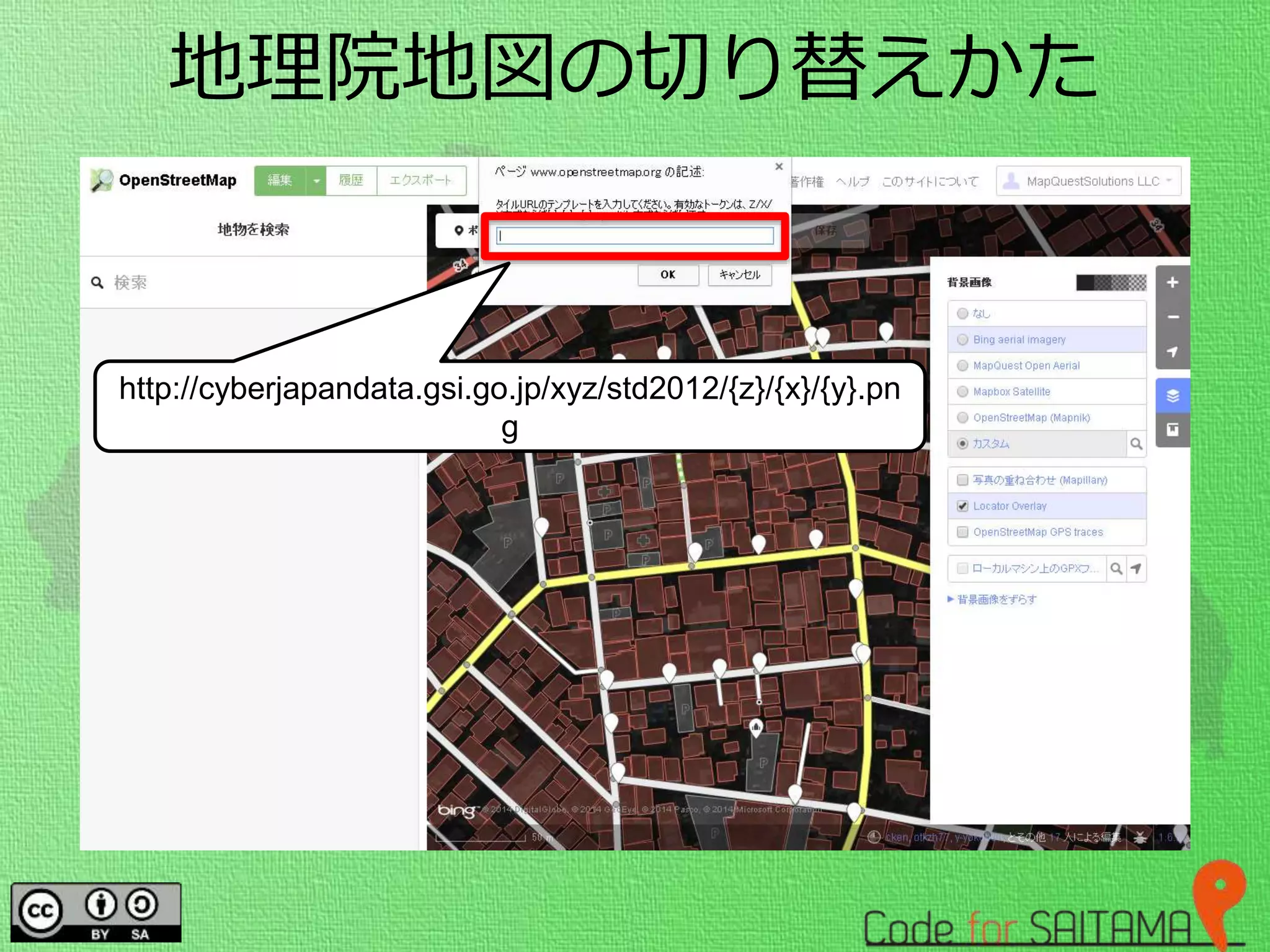Select the なし background option
Viewport: 1270px width, 952px height.
[x=1047, y=314]
